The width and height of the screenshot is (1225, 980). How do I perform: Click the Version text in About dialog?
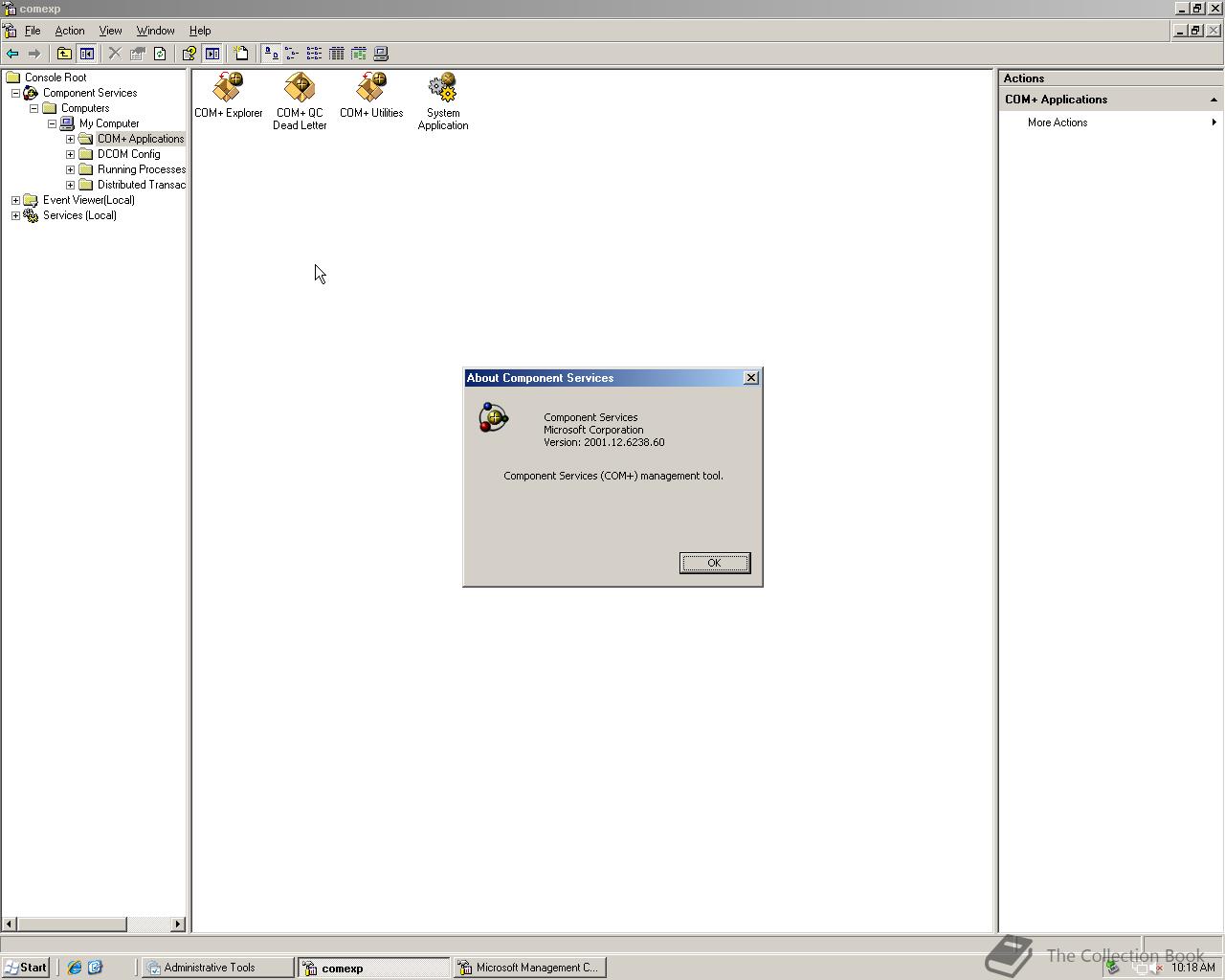(604, 442)
